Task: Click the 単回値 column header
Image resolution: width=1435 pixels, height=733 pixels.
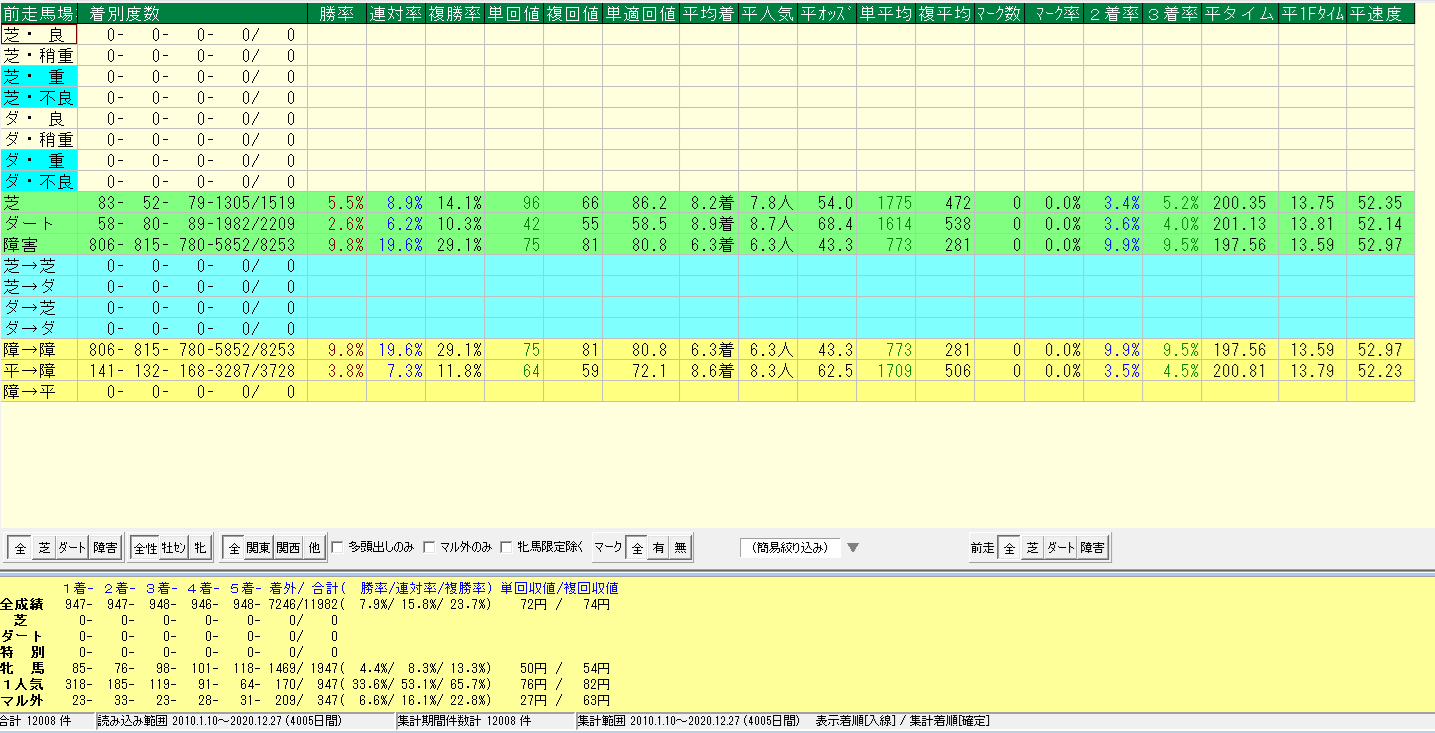Action: pos(514,14)
